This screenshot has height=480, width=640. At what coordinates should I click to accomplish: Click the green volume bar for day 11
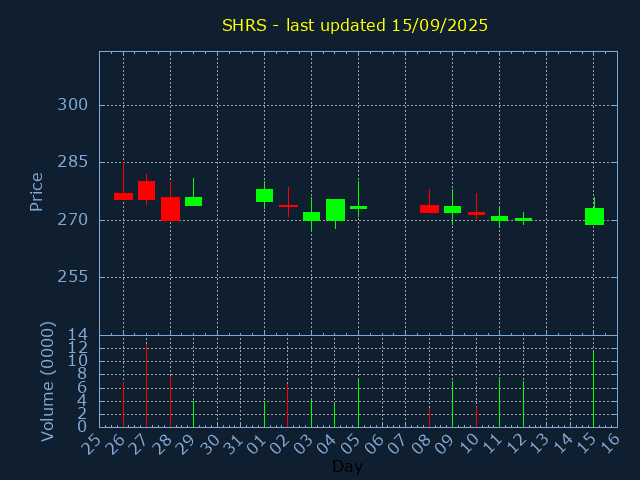point(499,402)
